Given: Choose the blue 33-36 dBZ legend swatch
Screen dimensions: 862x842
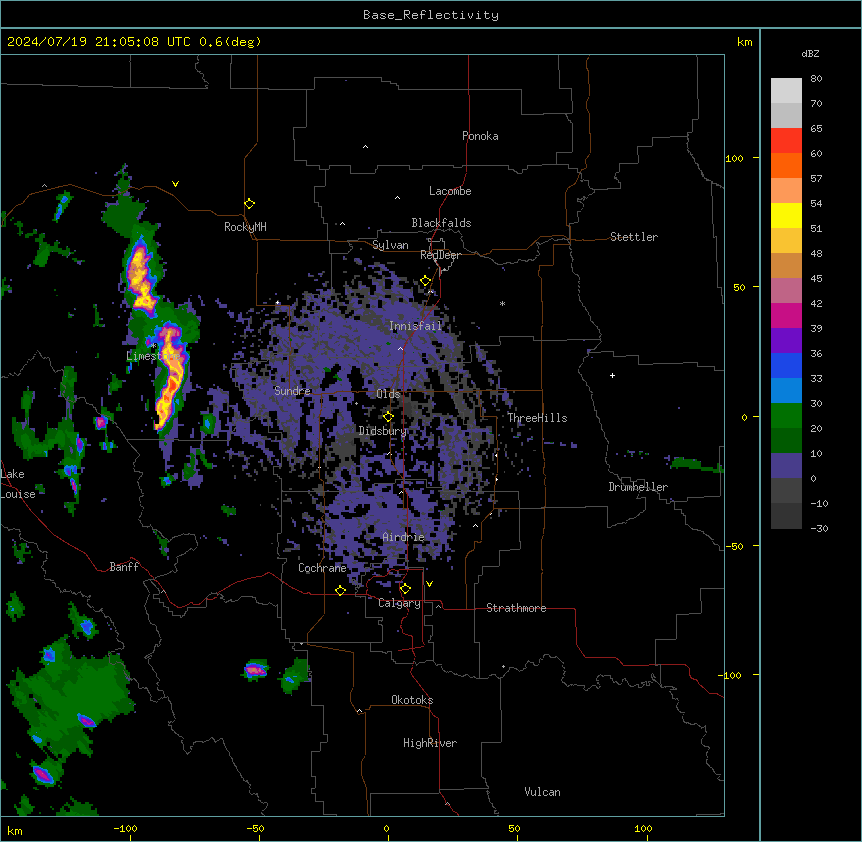Looking at the screenshot, I should (x=786, y=365).
